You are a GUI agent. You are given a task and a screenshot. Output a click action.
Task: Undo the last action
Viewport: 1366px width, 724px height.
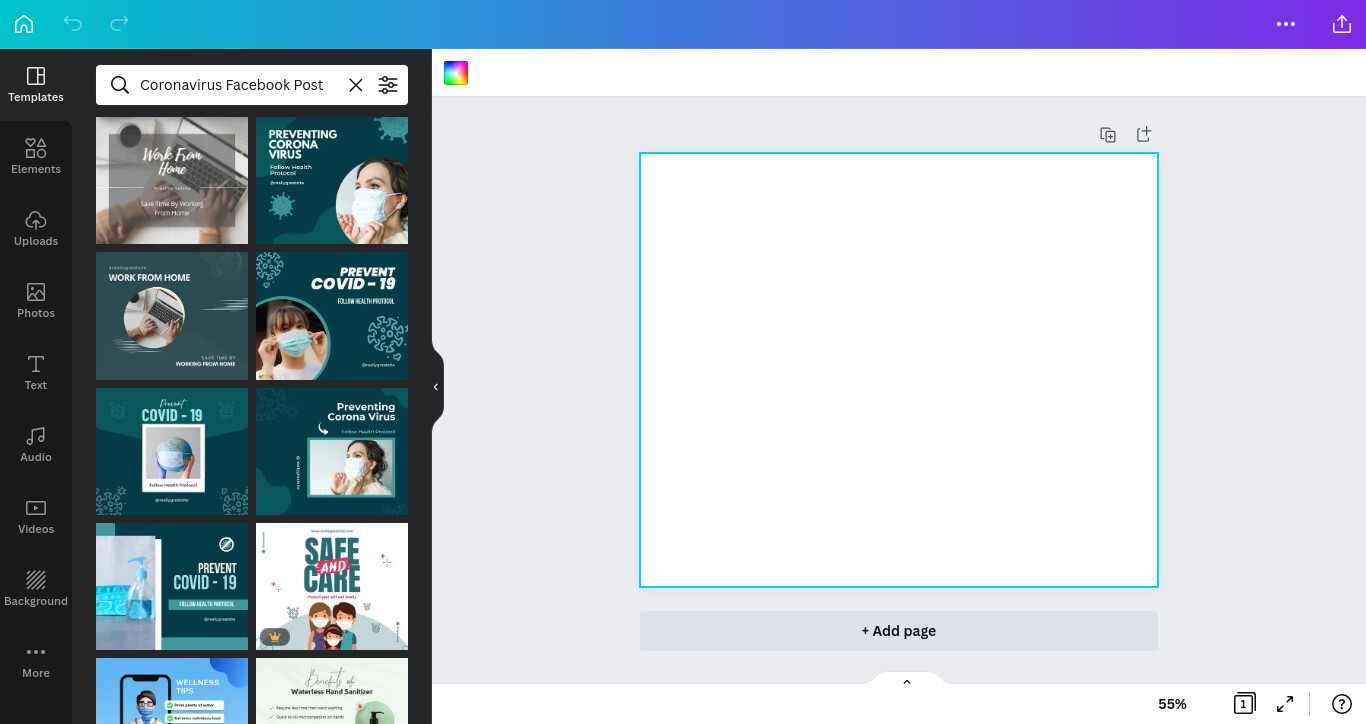click(73, 24)
